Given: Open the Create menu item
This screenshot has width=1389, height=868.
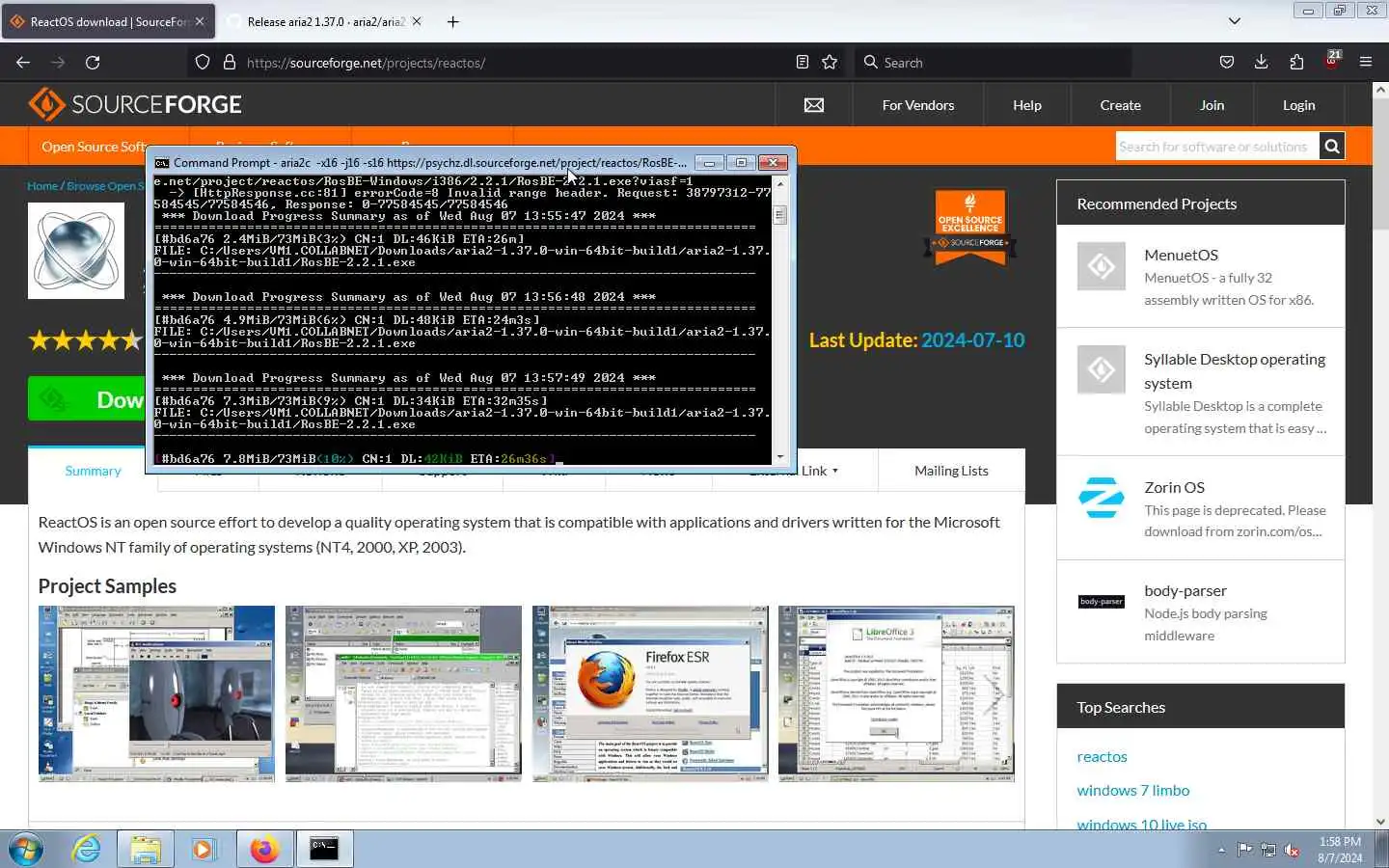Looking at the screenshot, I should click(x=1121, y=105).
